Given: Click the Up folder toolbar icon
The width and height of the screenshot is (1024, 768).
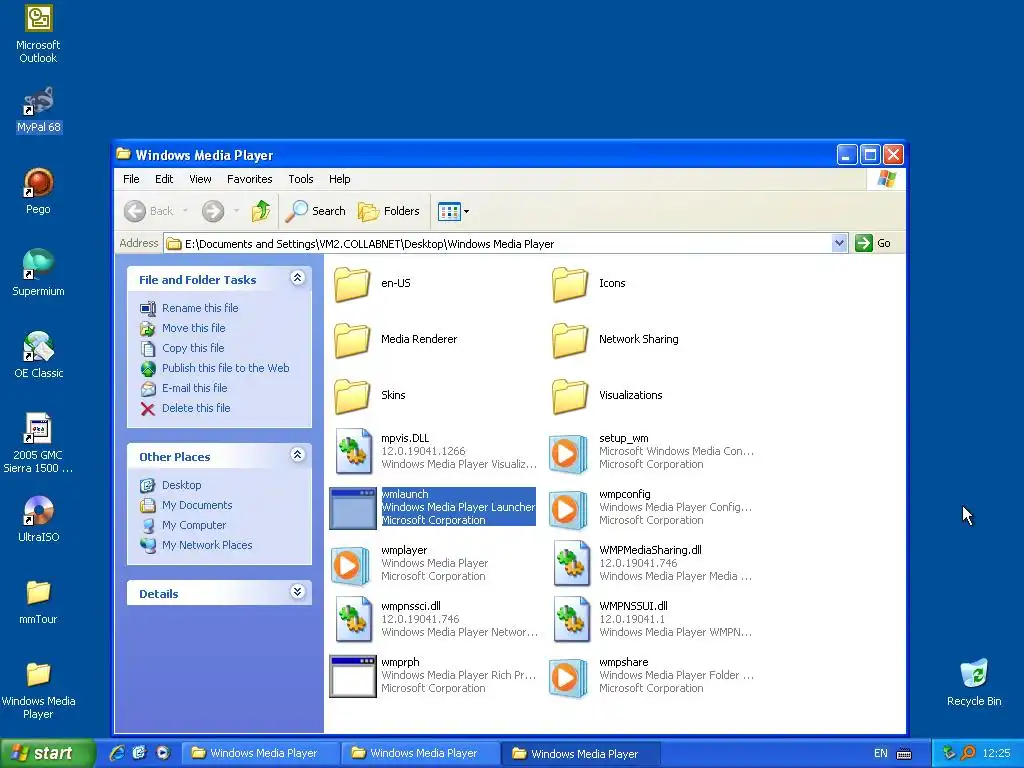Looking at the screenshot, I should [261, 211].
